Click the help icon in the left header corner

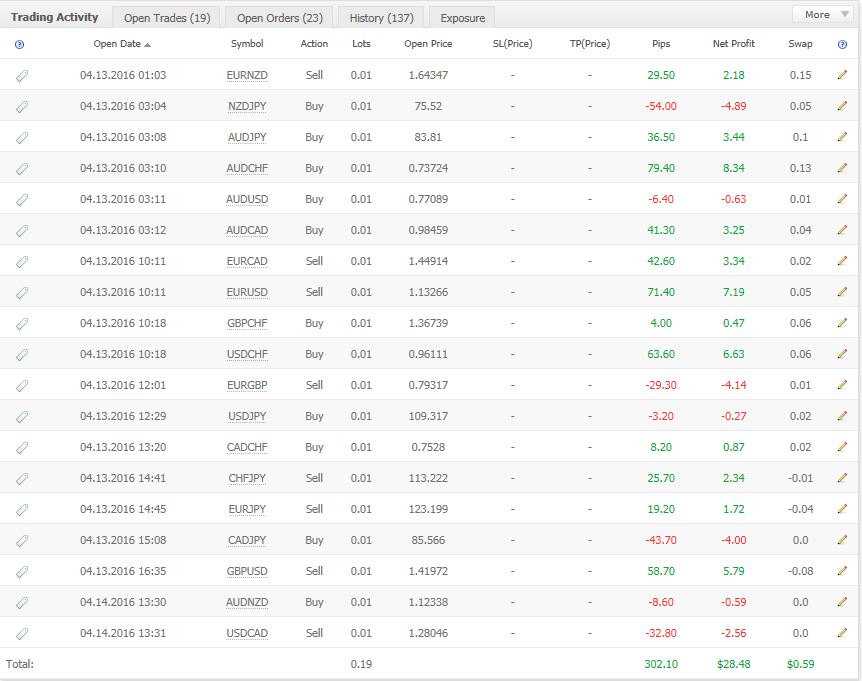coord(20,44)
